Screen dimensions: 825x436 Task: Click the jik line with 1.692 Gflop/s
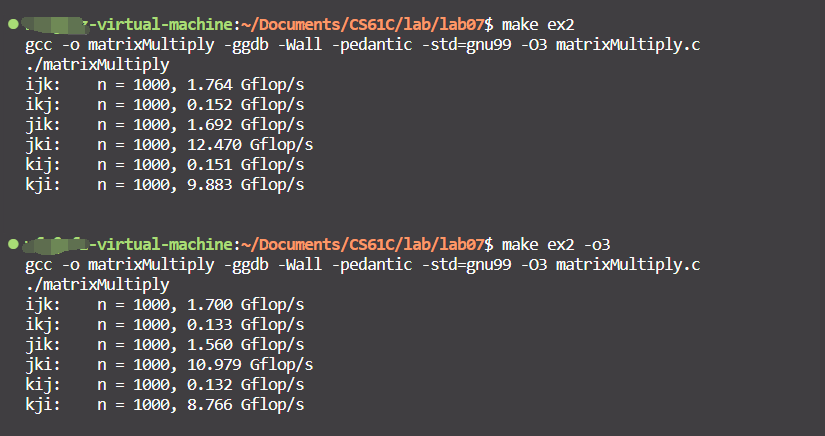point(165,124)
